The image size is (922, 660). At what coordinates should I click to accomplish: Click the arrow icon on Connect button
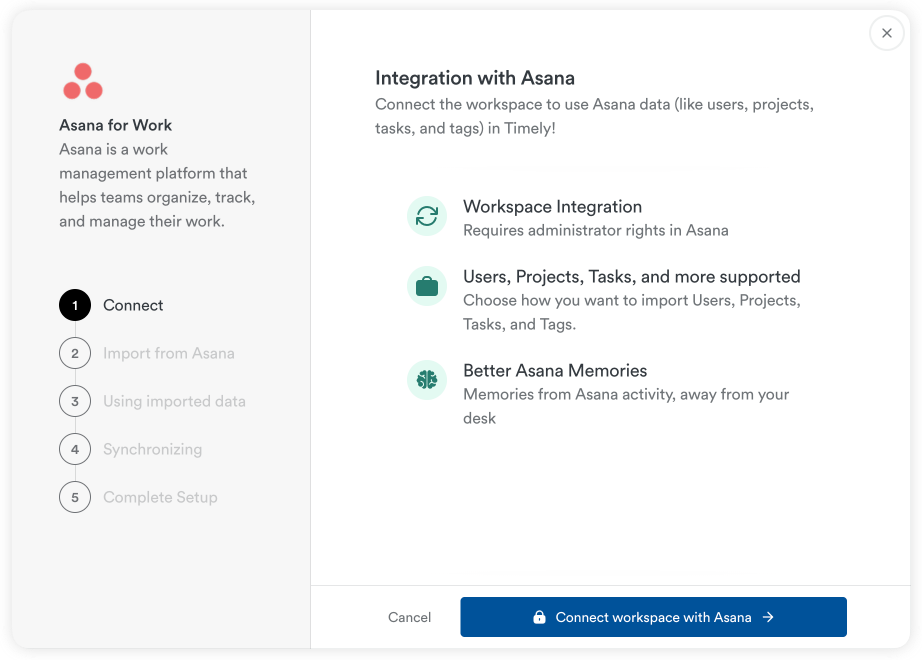pyautogui.click(x=768, y=617)
